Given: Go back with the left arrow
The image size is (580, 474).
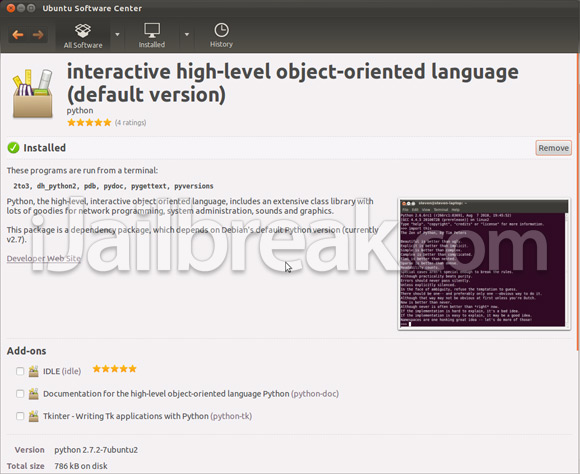Looking at the screenshot, I should click(18, 35).
